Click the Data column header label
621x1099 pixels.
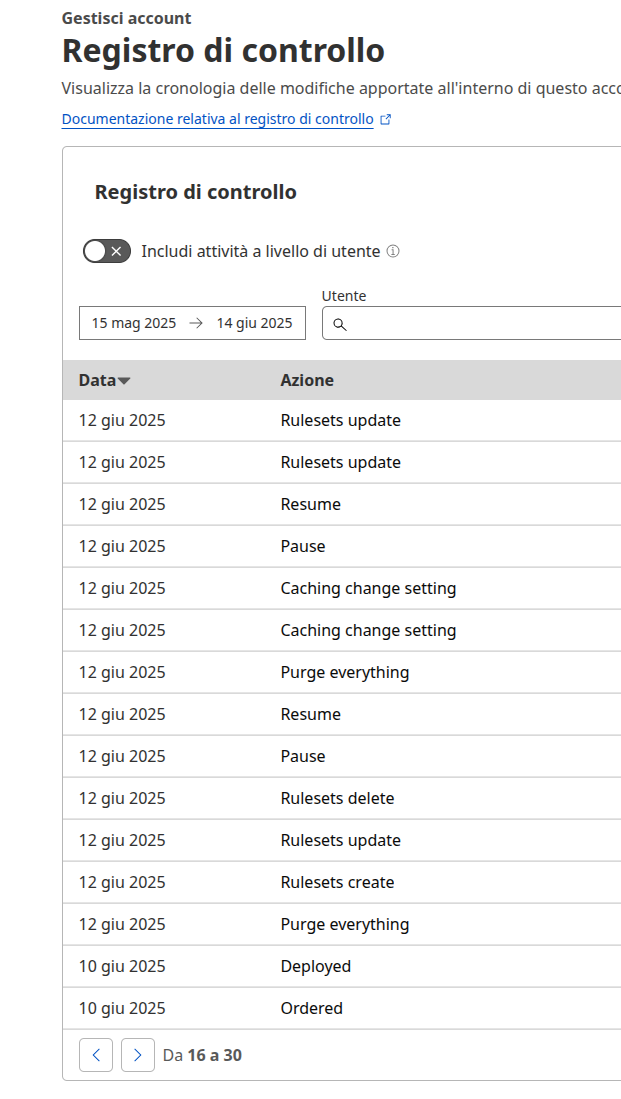97,380
